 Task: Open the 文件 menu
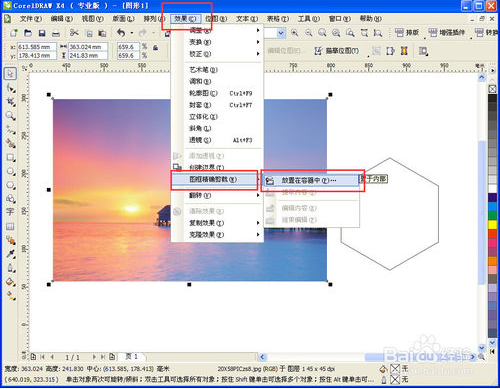(31, 19)
